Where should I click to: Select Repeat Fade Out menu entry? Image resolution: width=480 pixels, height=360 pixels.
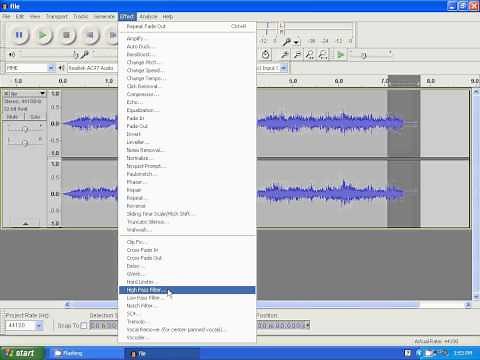coord(187,26)
